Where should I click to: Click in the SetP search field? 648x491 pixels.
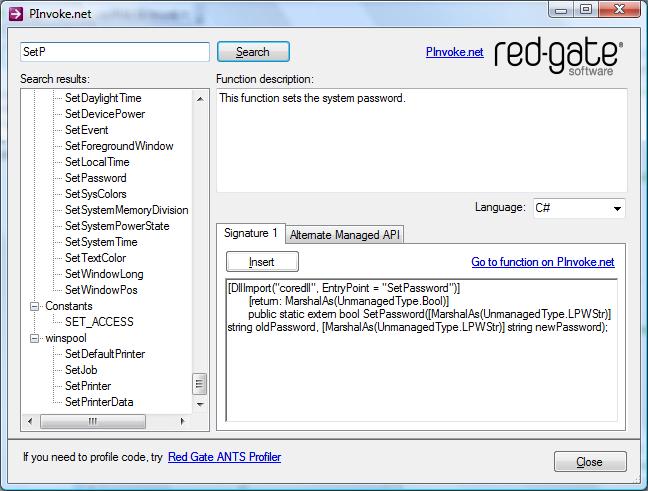[114, 52]
